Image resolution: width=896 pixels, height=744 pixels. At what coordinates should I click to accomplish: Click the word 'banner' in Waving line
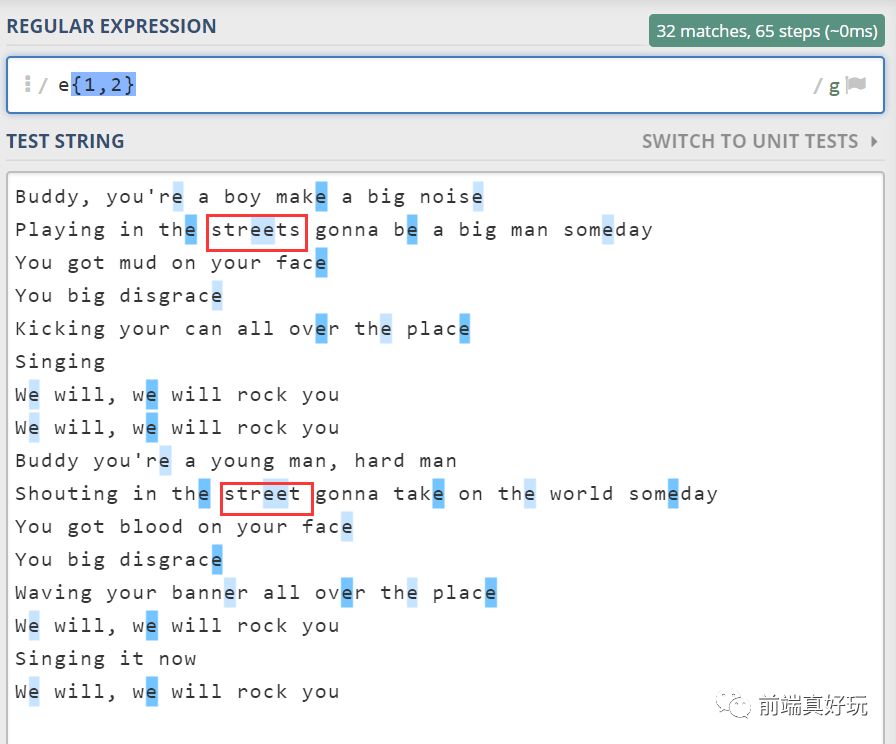click(x=210, y=593)
